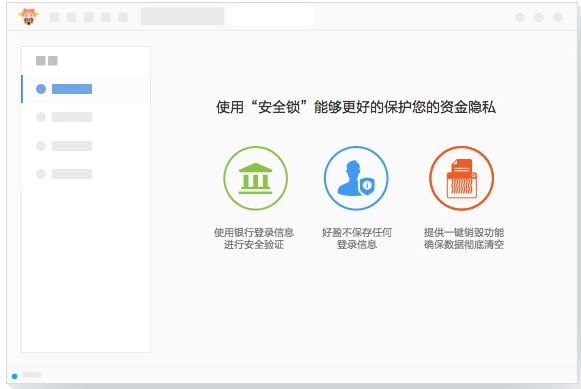This screenshot has width=581, height=389.
Task: Click the blue status dot in bottom bar
Action: 14,376
